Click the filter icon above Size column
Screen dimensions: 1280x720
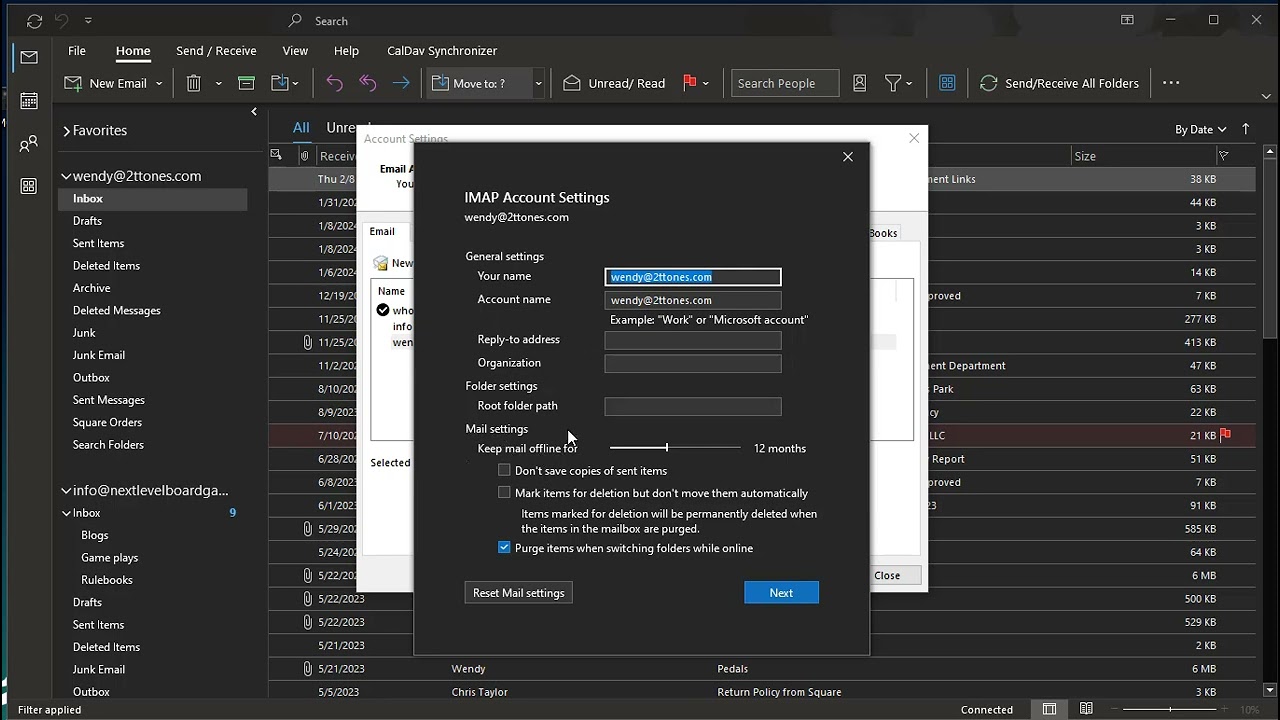click(x=1223, y=155)
